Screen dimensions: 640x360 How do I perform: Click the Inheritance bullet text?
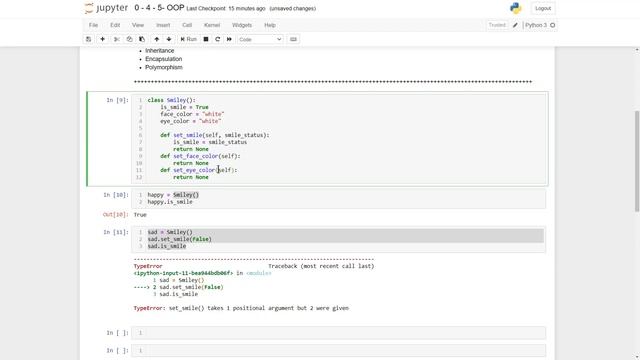click(x=160, y=51)
